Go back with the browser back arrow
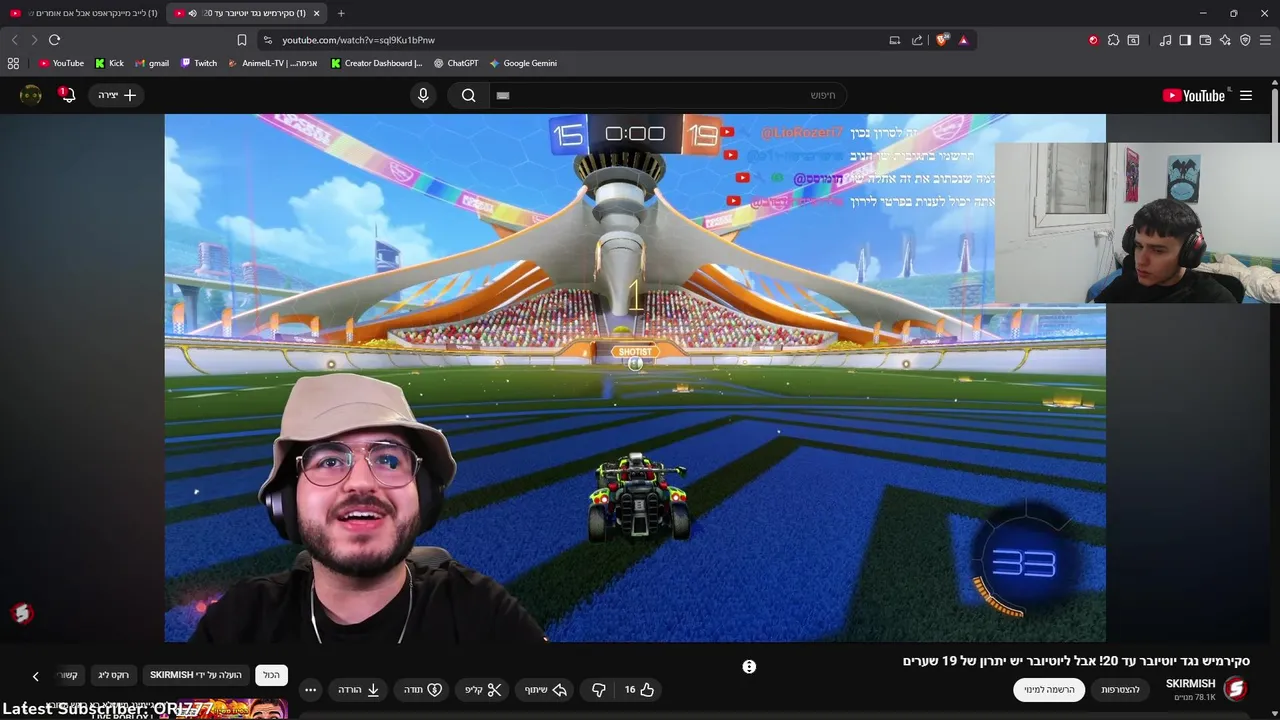Screen dimensions: 1280x720 pos(14,40)
